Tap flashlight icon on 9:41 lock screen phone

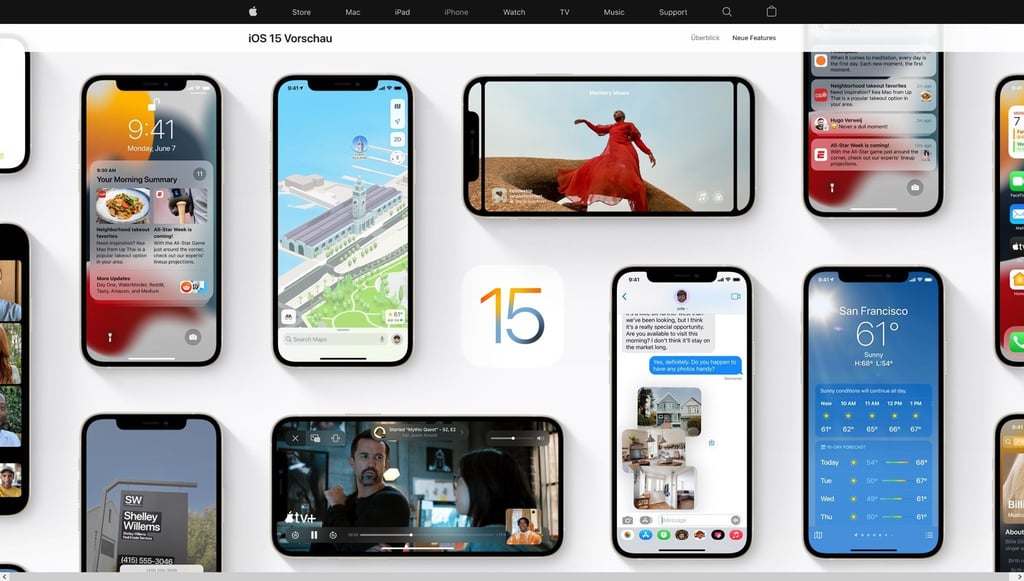click(x=110, y=337)
